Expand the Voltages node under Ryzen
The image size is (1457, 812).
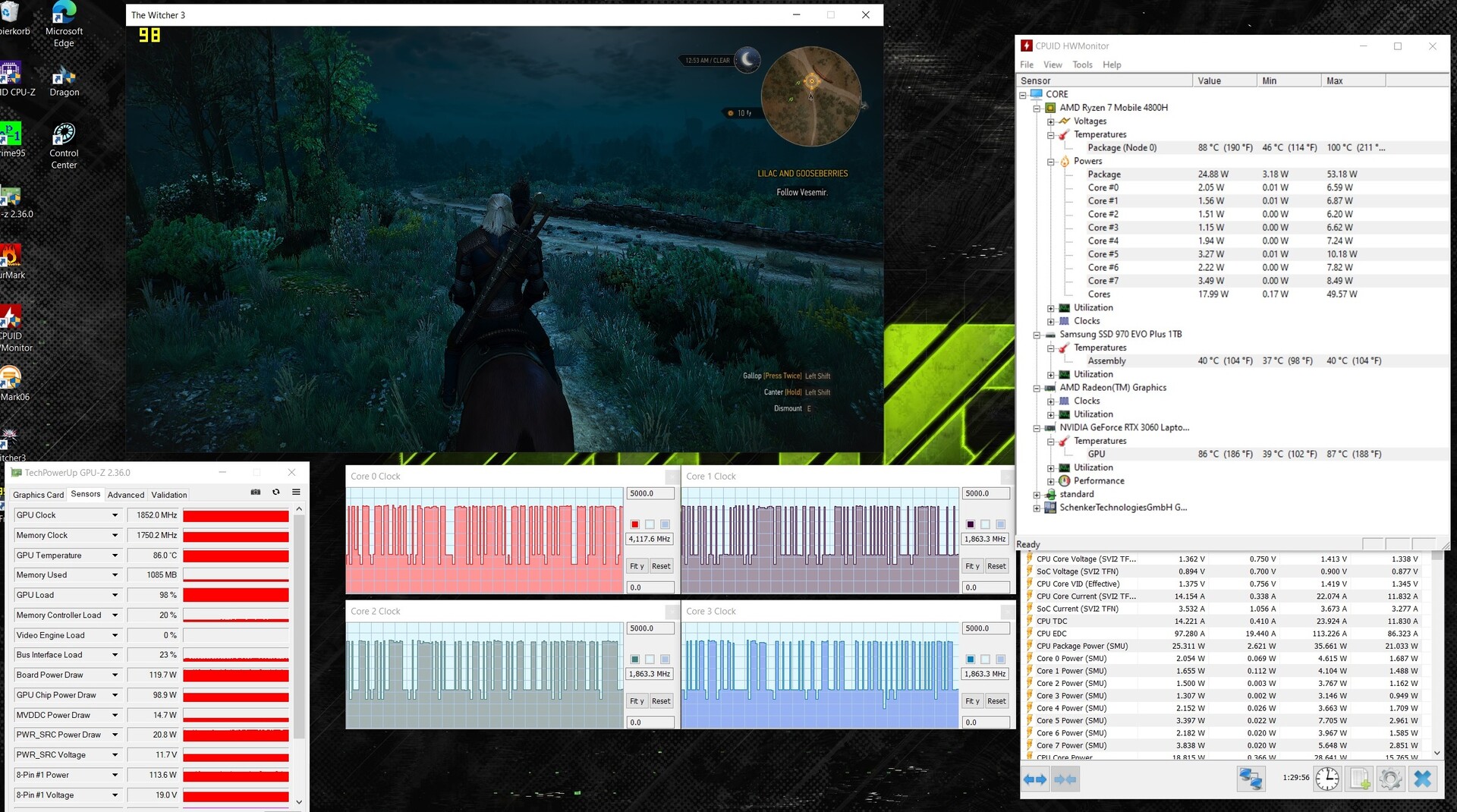(1050, 121)
